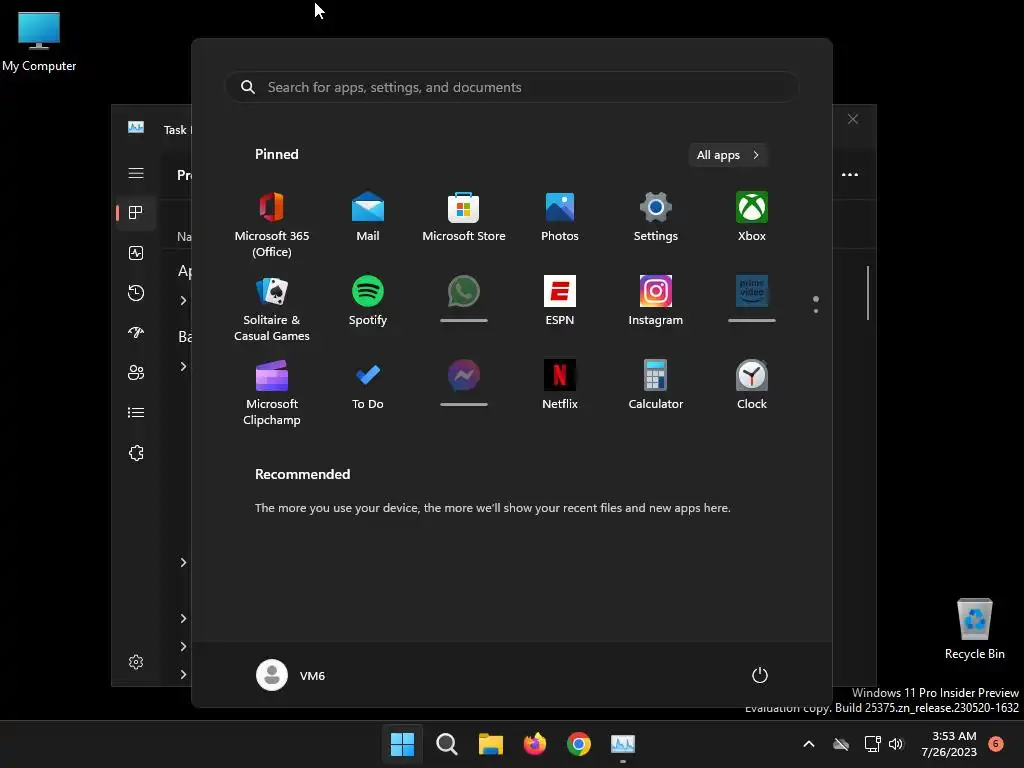Launch Spotify from Start menu

[368, 300]
